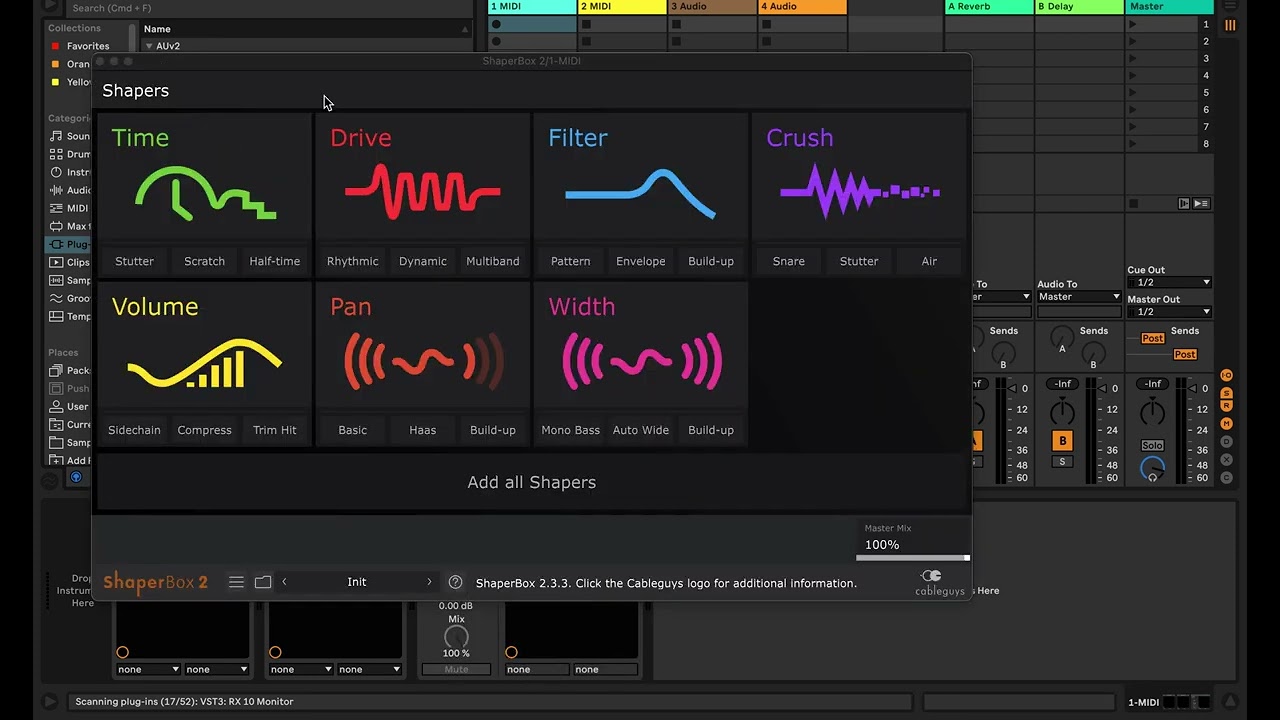Toggle the orange Post button for send A

1152,338
